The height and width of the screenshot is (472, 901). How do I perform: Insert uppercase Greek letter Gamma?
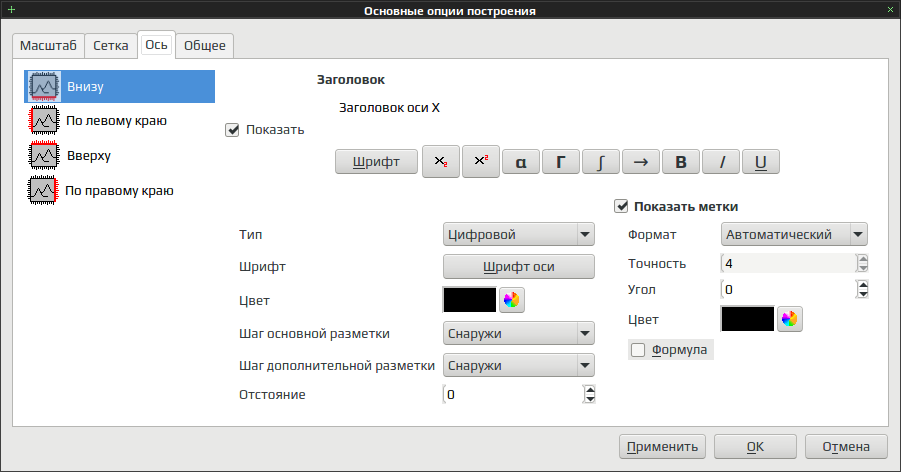[x=561, y=162]
